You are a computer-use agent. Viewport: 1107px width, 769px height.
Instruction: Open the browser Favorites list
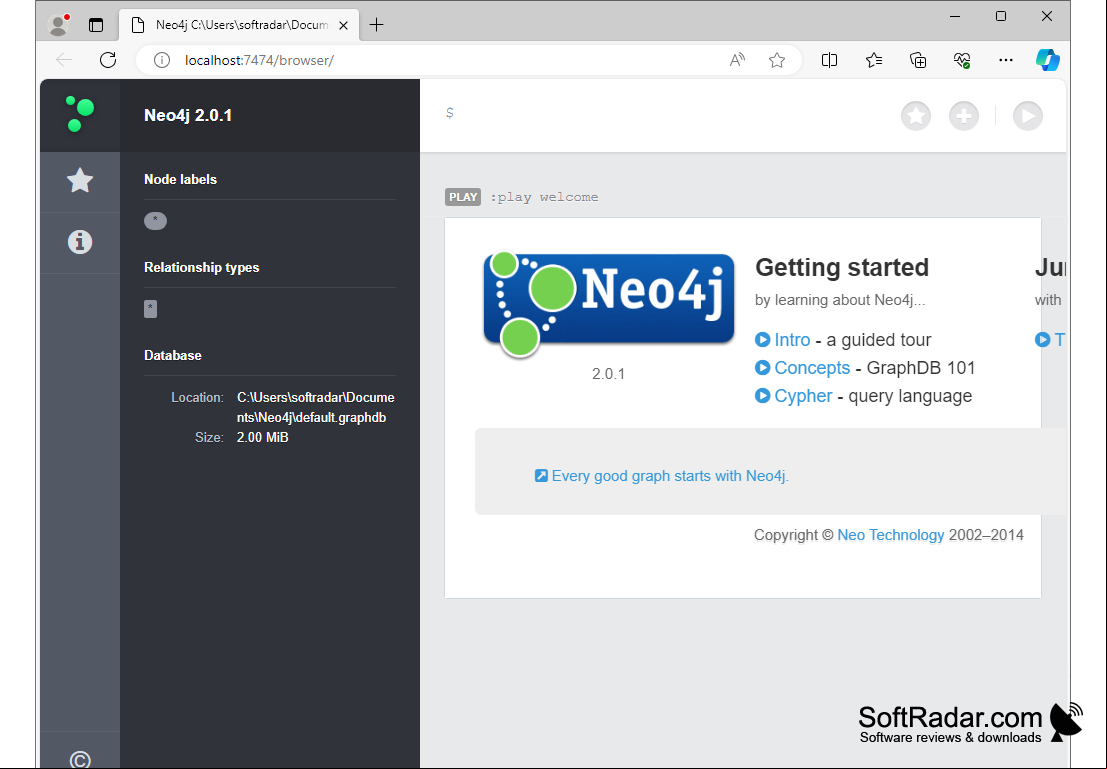874,60
